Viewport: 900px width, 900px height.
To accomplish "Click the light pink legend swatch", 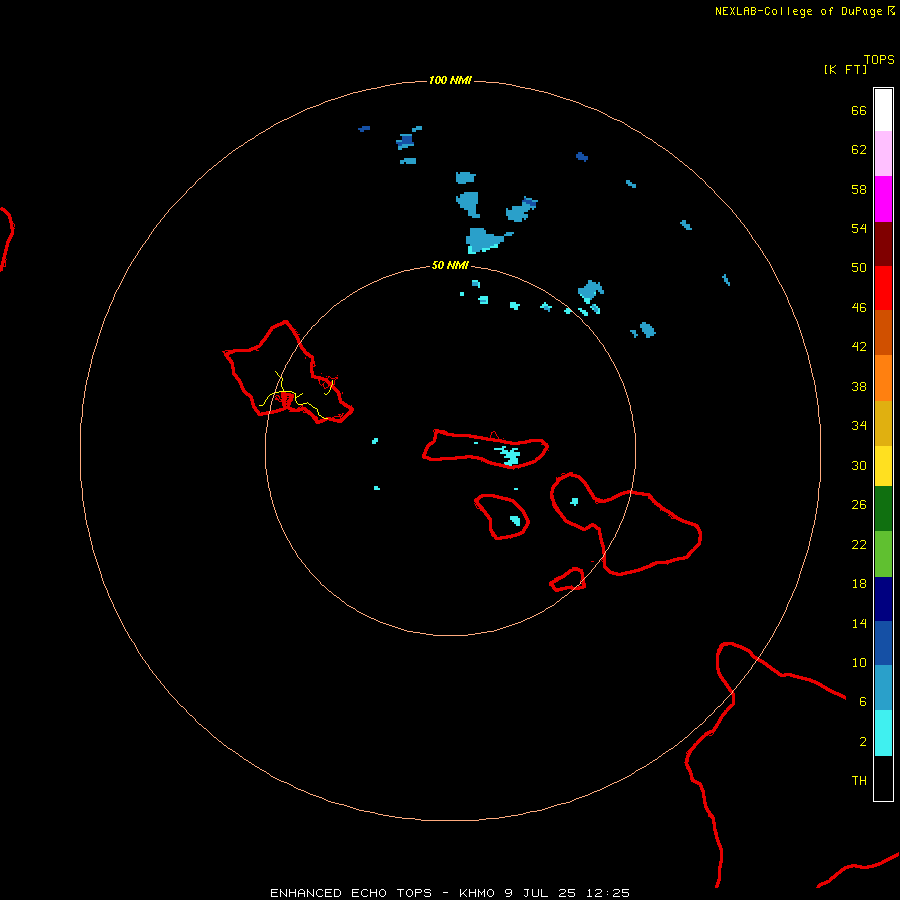I will (883, 154).
